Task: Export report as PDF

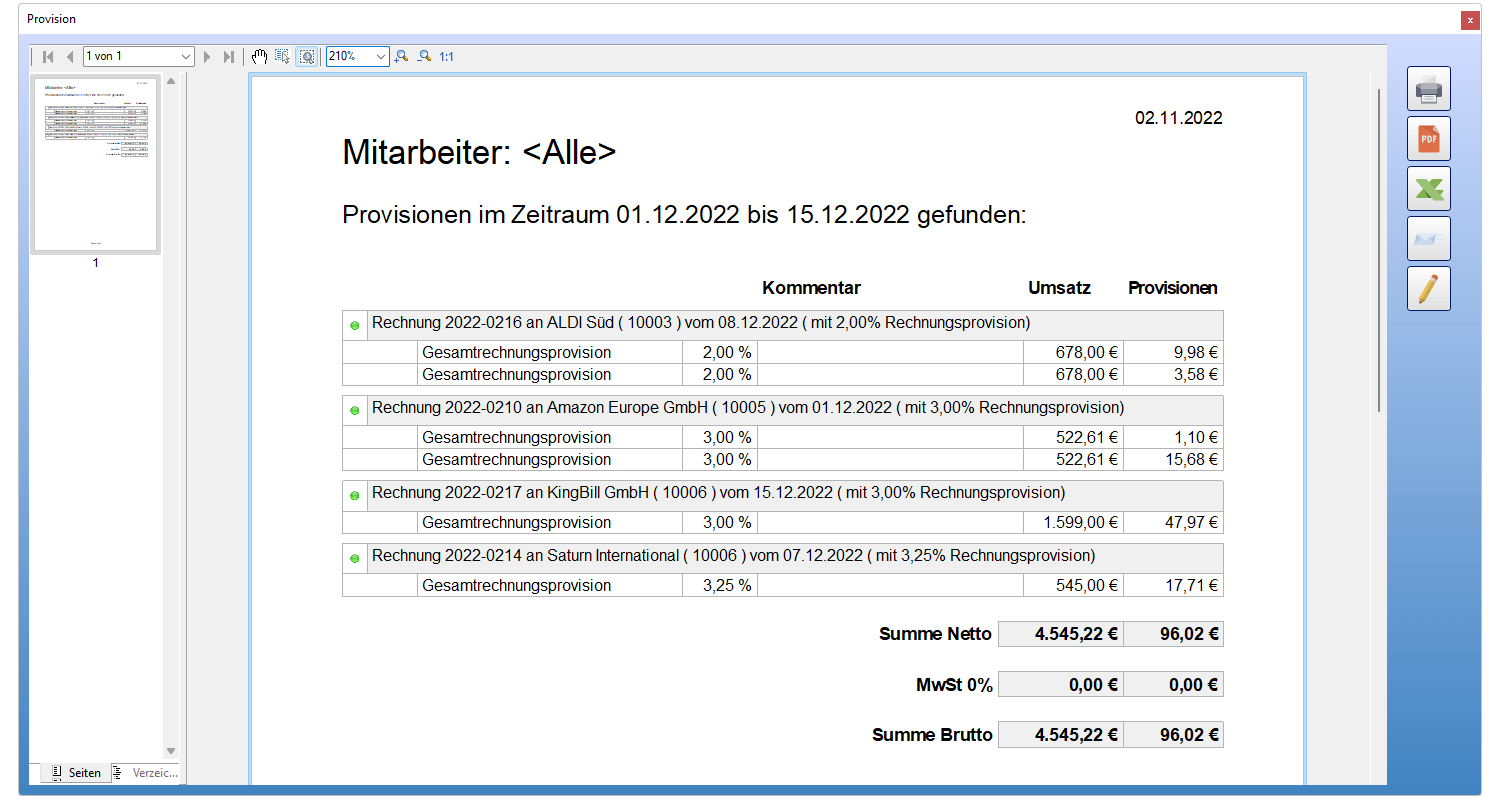Action: pyautogui.click(x=1429, y=139)
